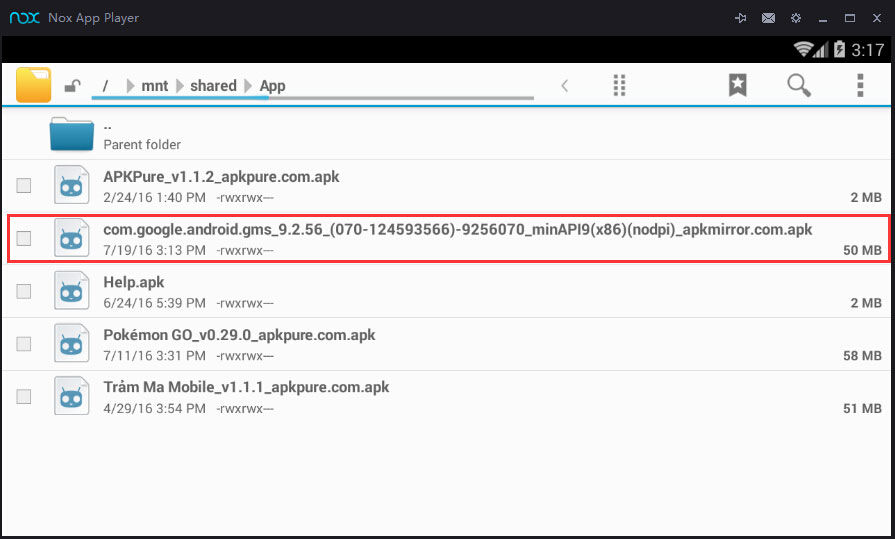Toggle the root access lock icon
The image size is (895, 539).
[72, 86]
